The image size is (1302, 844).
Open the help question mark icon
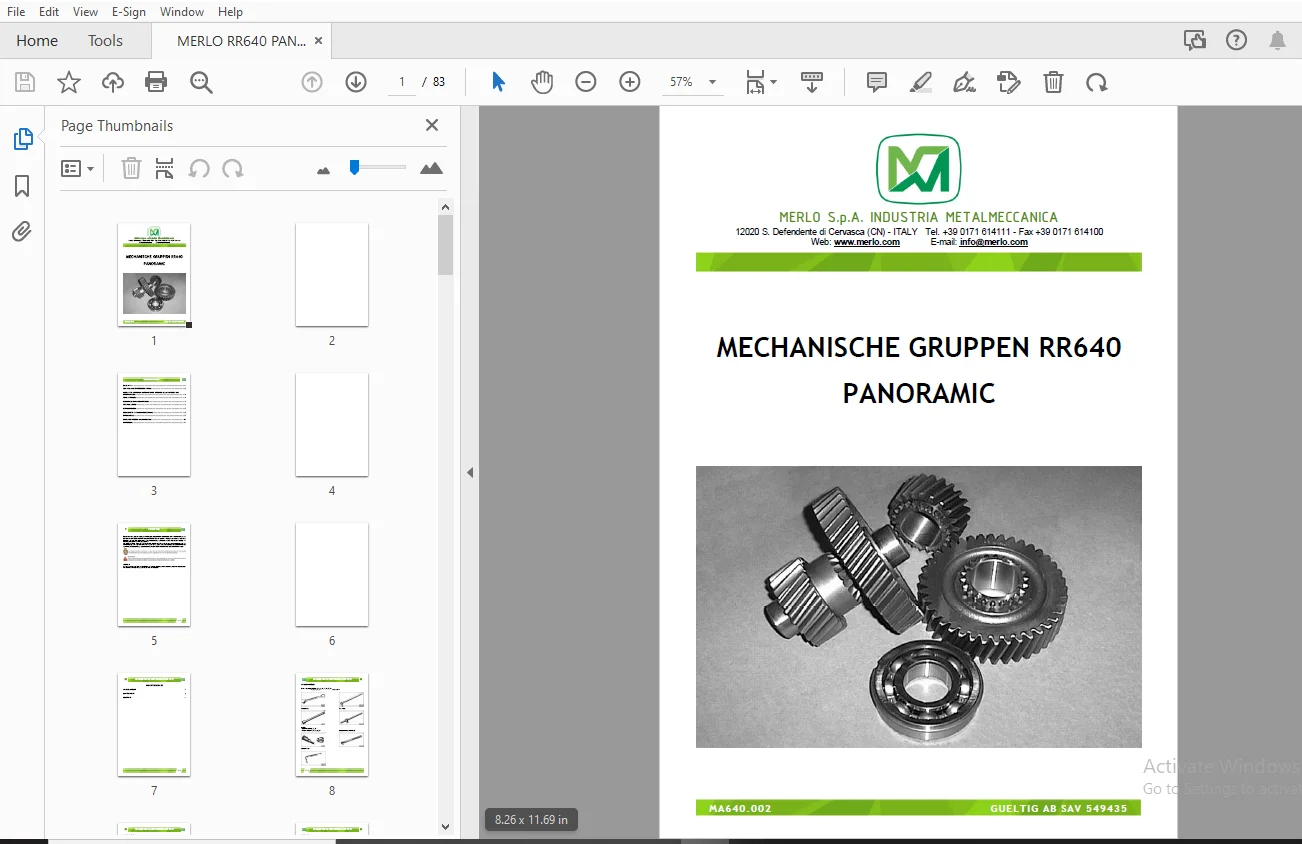pyautogui.click(x=1237, y=40)
